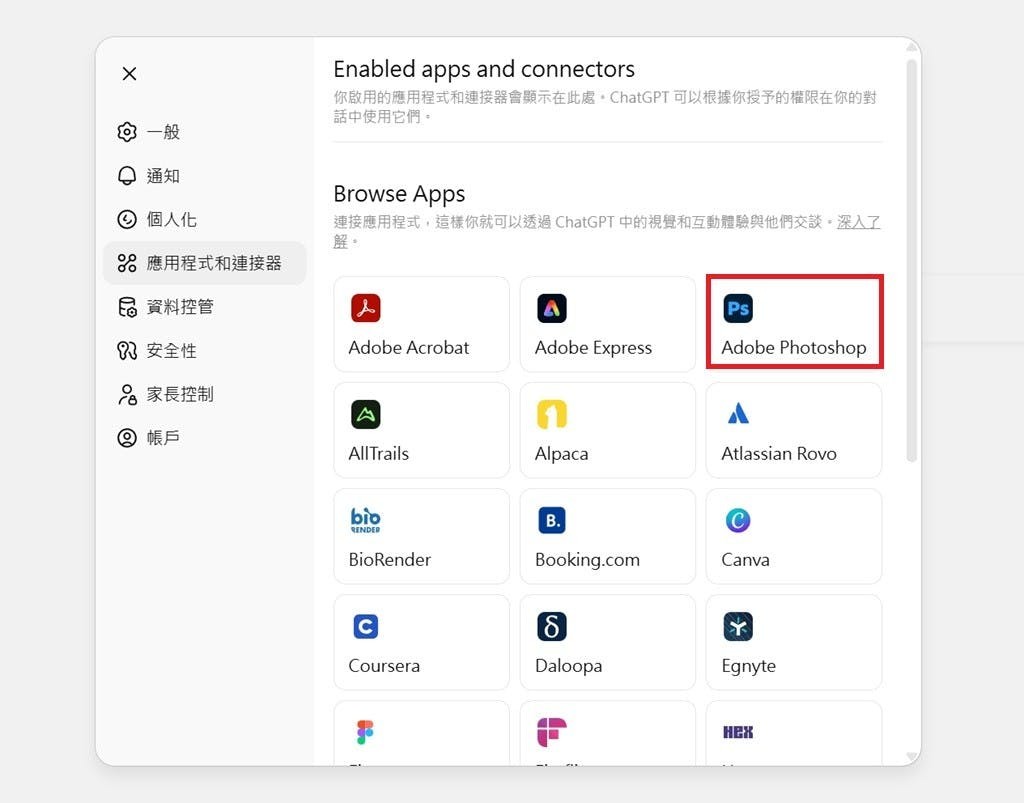Click the Egnyte logo icon
This screenshot has width=1024, height=803.
(738, 627)
